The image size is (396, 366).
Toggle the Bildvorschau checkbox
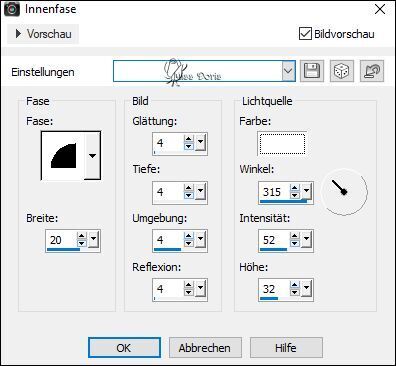click(x=305, y=34)
